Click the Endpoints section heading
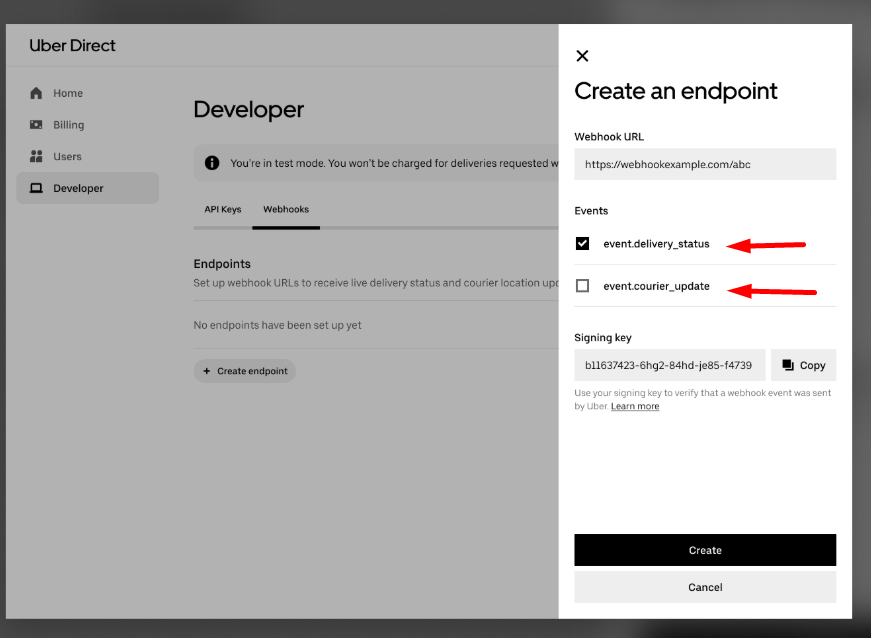Screen dimensions: 871x638 click(222, 264)
